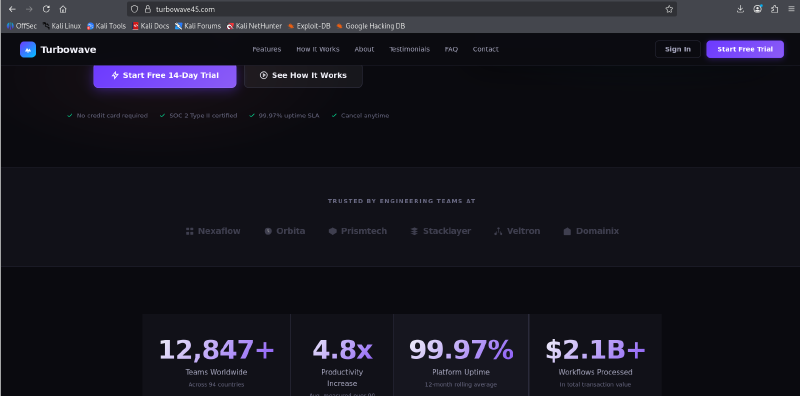Open the OffSec bookmark
The height and width of the screenshot is (396, 800).
coord(22,26)
